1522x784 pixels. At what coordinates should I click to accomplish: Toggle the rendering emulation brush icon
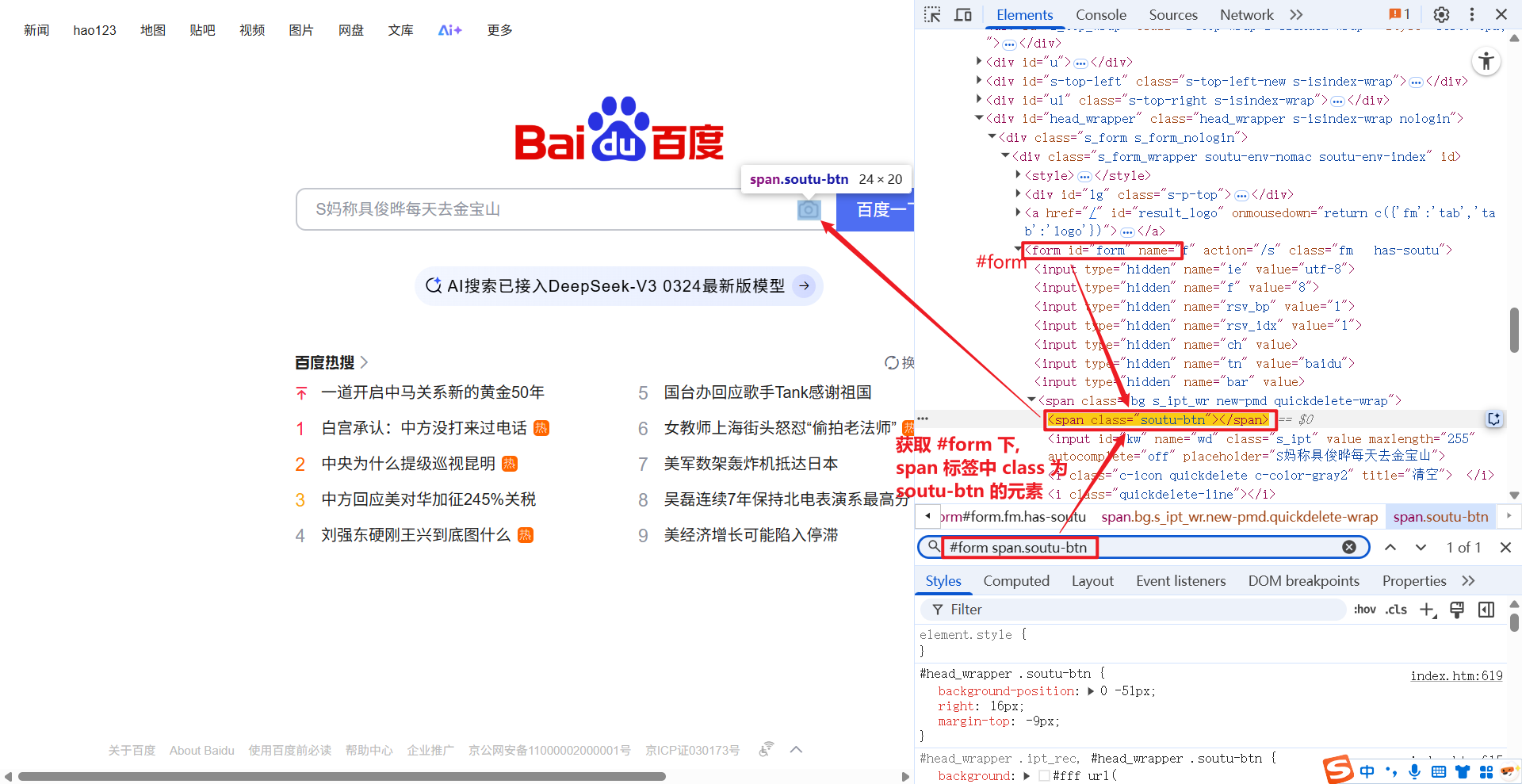point(1457,609)
